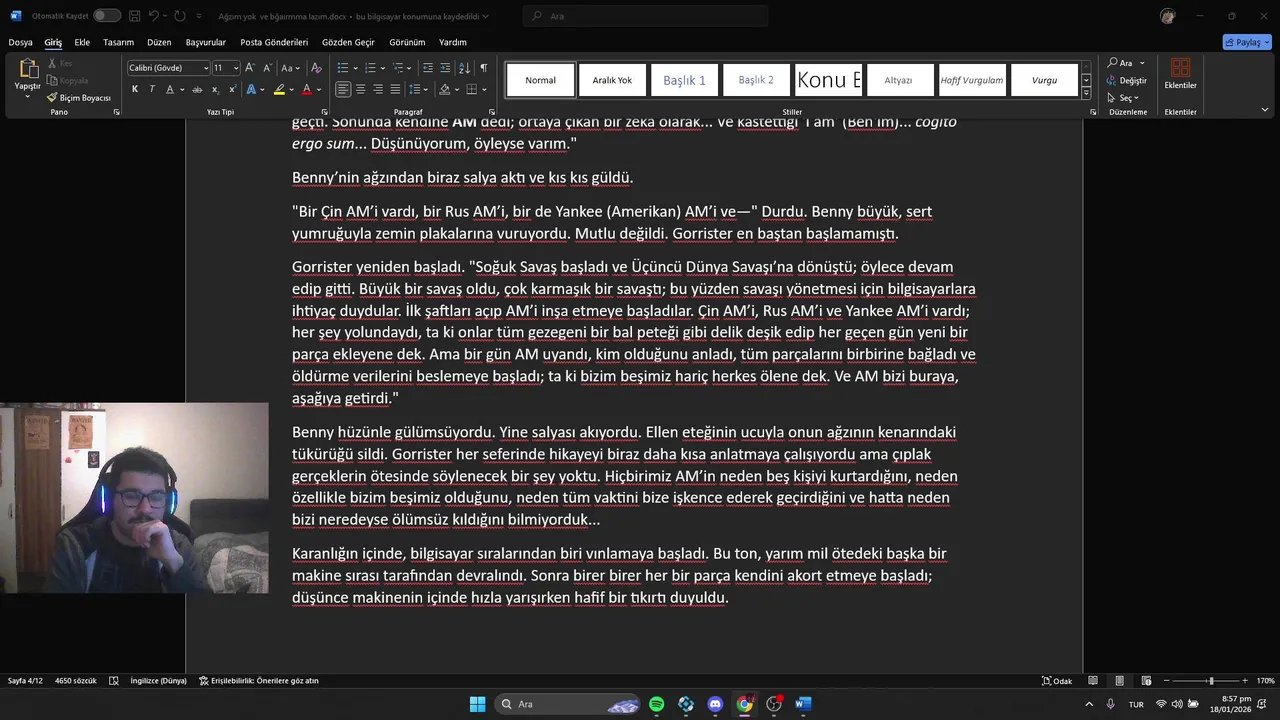Screen dimensions: 1280x720
Task: Decrease paragraph indent
Action: pos(428,68)
